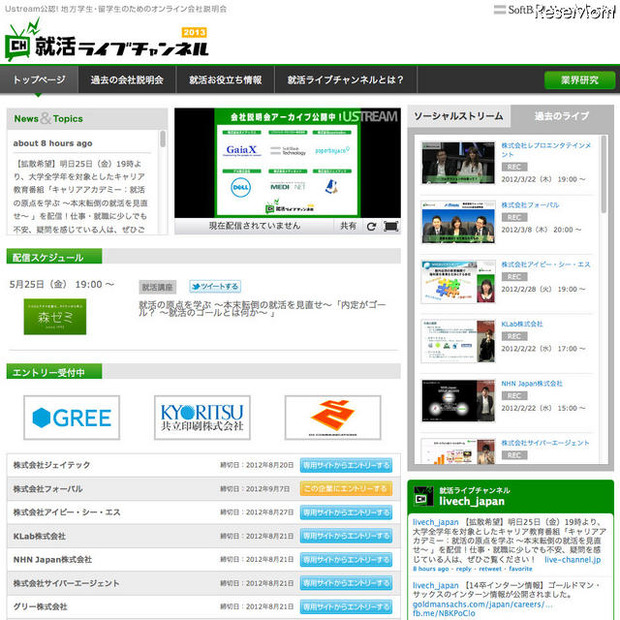This screenshot has width=620, height=620.
Task: Select the ソーシャルストリーム tab
Action: click(459, 116)
